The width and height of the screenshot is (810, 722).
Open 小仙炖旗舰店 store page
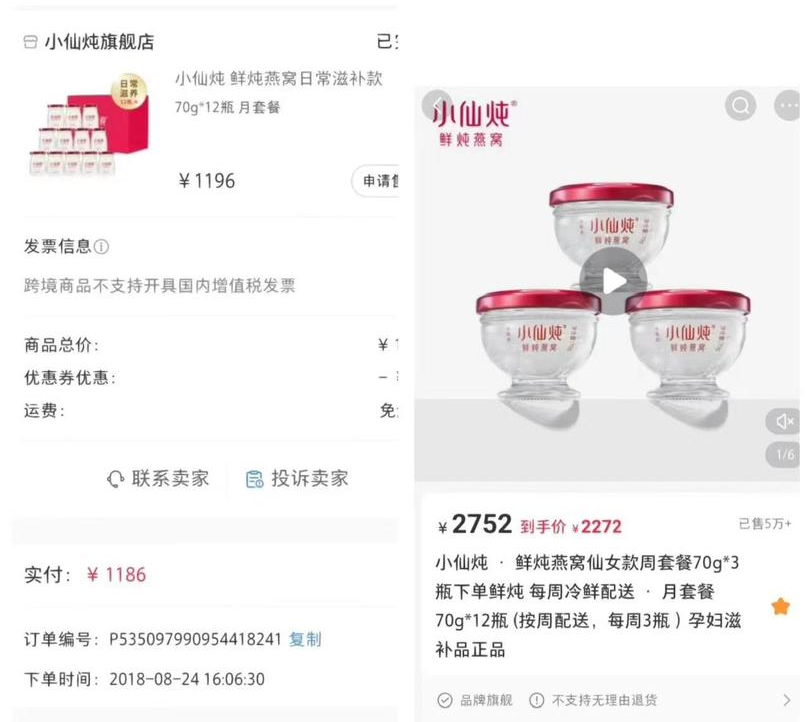pyautogui.click(x=99, y=42)
